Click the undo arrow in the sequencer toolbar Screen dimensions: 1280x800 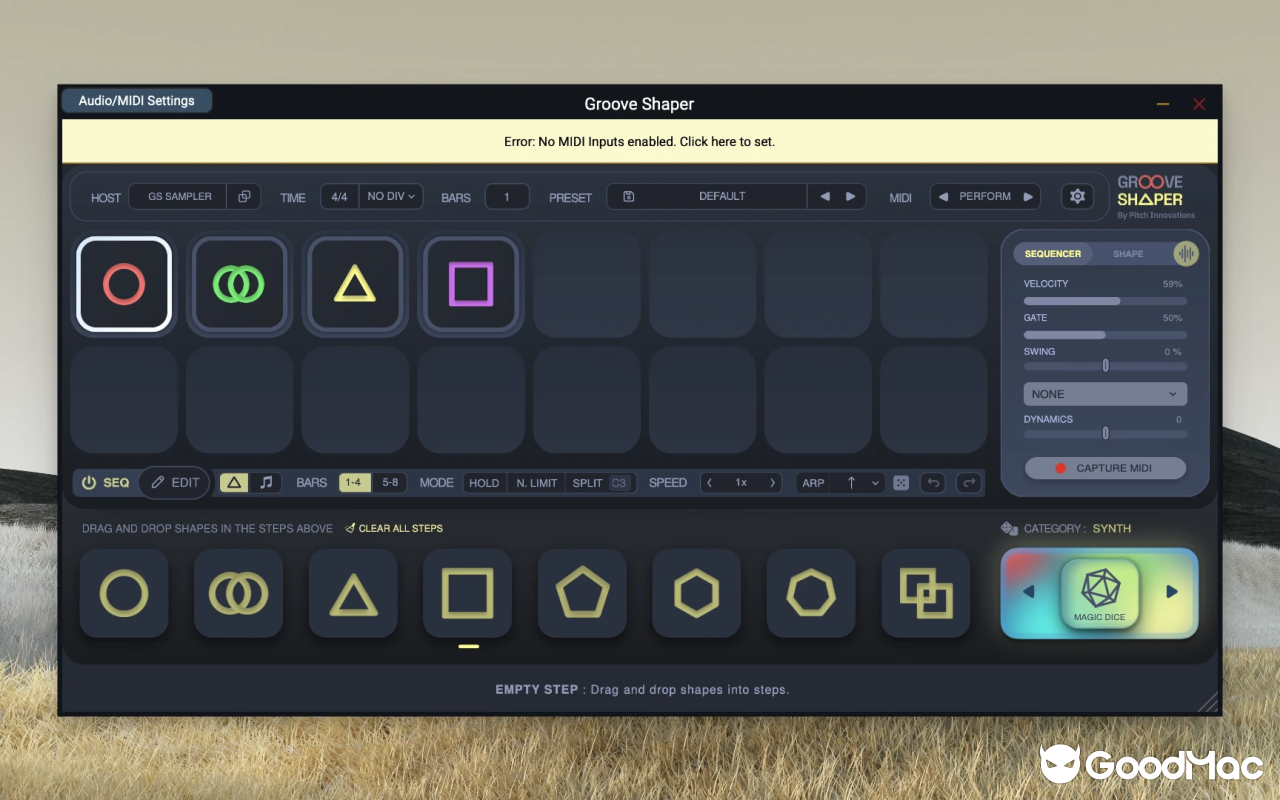pyautogui.click(x=932, y=483)
